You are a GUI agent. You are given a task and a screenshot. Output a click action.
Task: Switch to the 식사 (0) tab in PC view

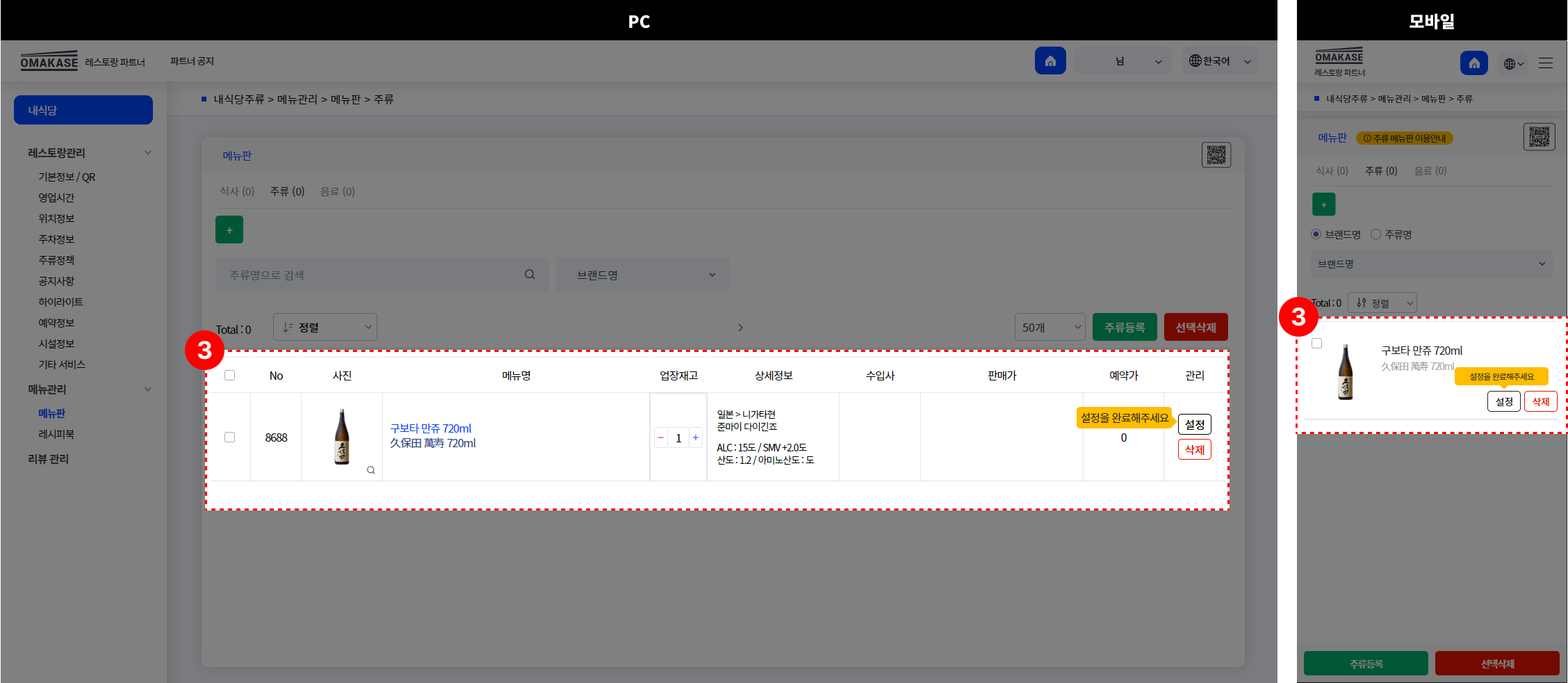click(x=237, y=191)
